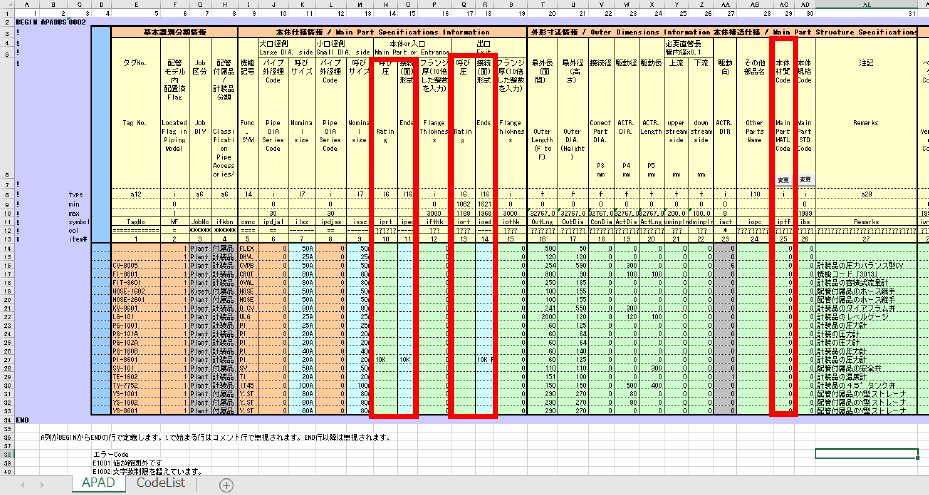The height and width of the screenshot is (495, 929).
Task: Select row 34 header
Action: pyautogui.click(x=7, y=420)
